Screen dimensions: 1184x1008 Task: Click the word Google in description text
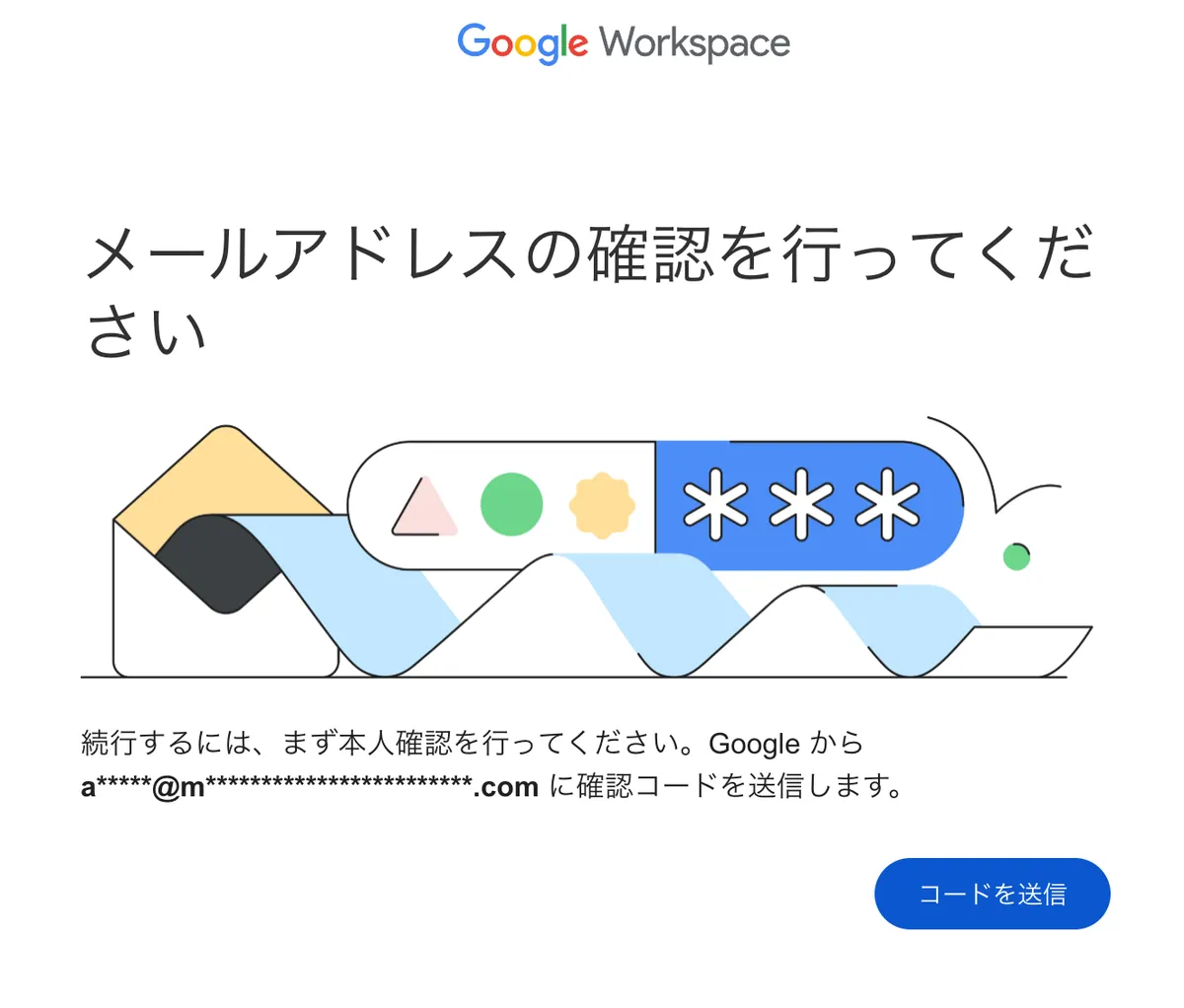754,744
